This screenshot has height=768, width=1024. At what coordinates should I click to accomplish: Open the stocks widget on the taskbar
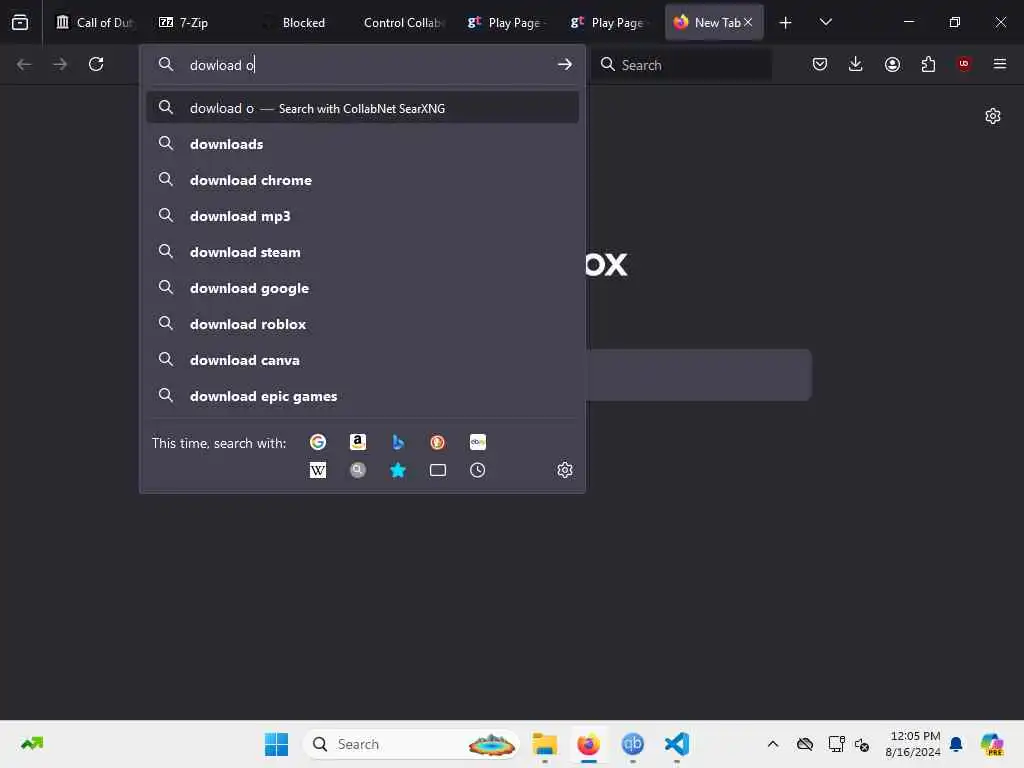point(32,744)
